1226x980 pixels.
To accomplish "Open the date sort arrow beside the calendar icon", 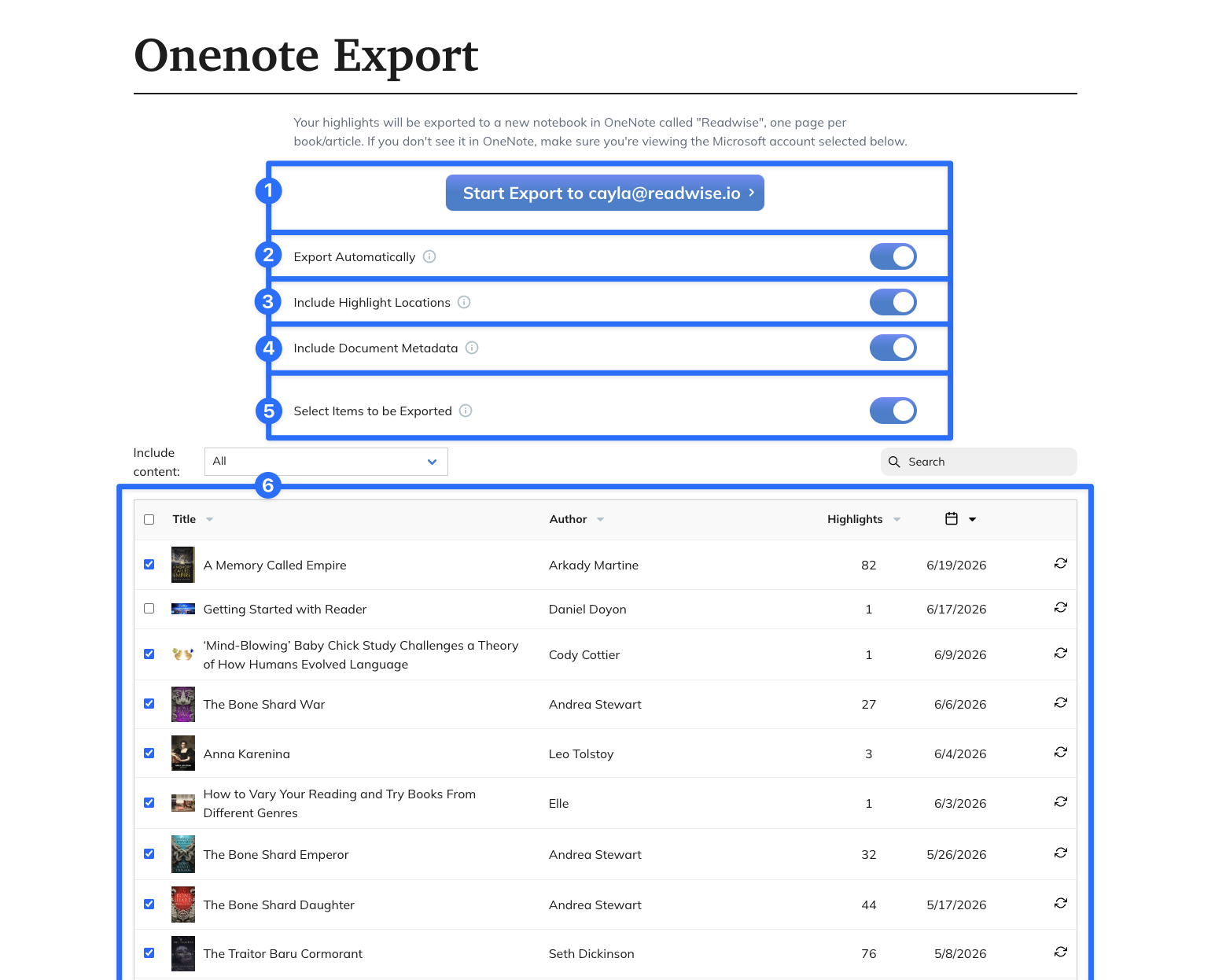I will pyautogui.click(x=973, y=519).
